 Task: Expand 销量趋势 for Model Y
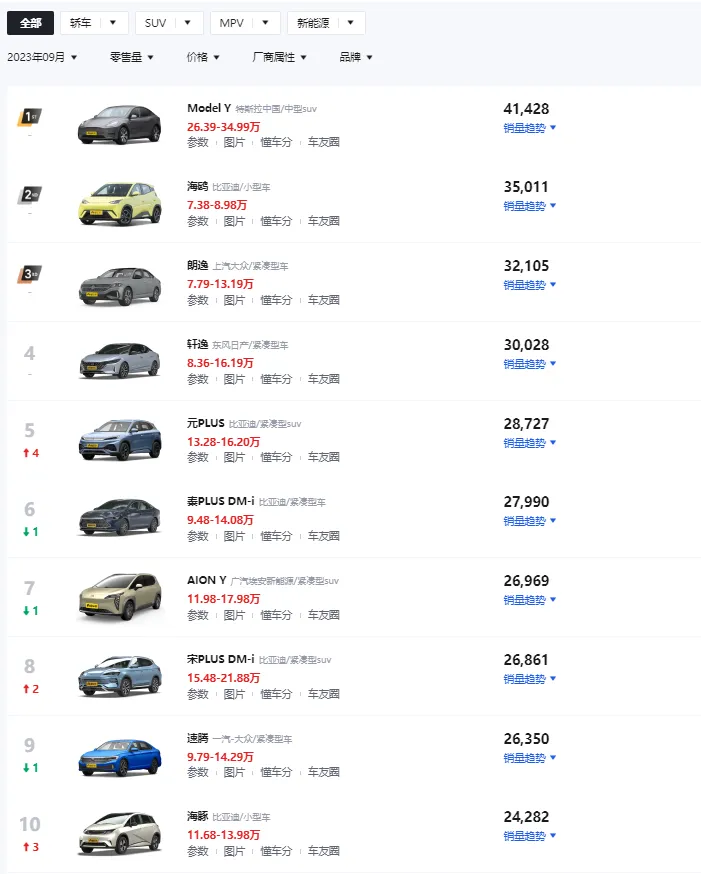pyautogui.click(x=529, y=128)
